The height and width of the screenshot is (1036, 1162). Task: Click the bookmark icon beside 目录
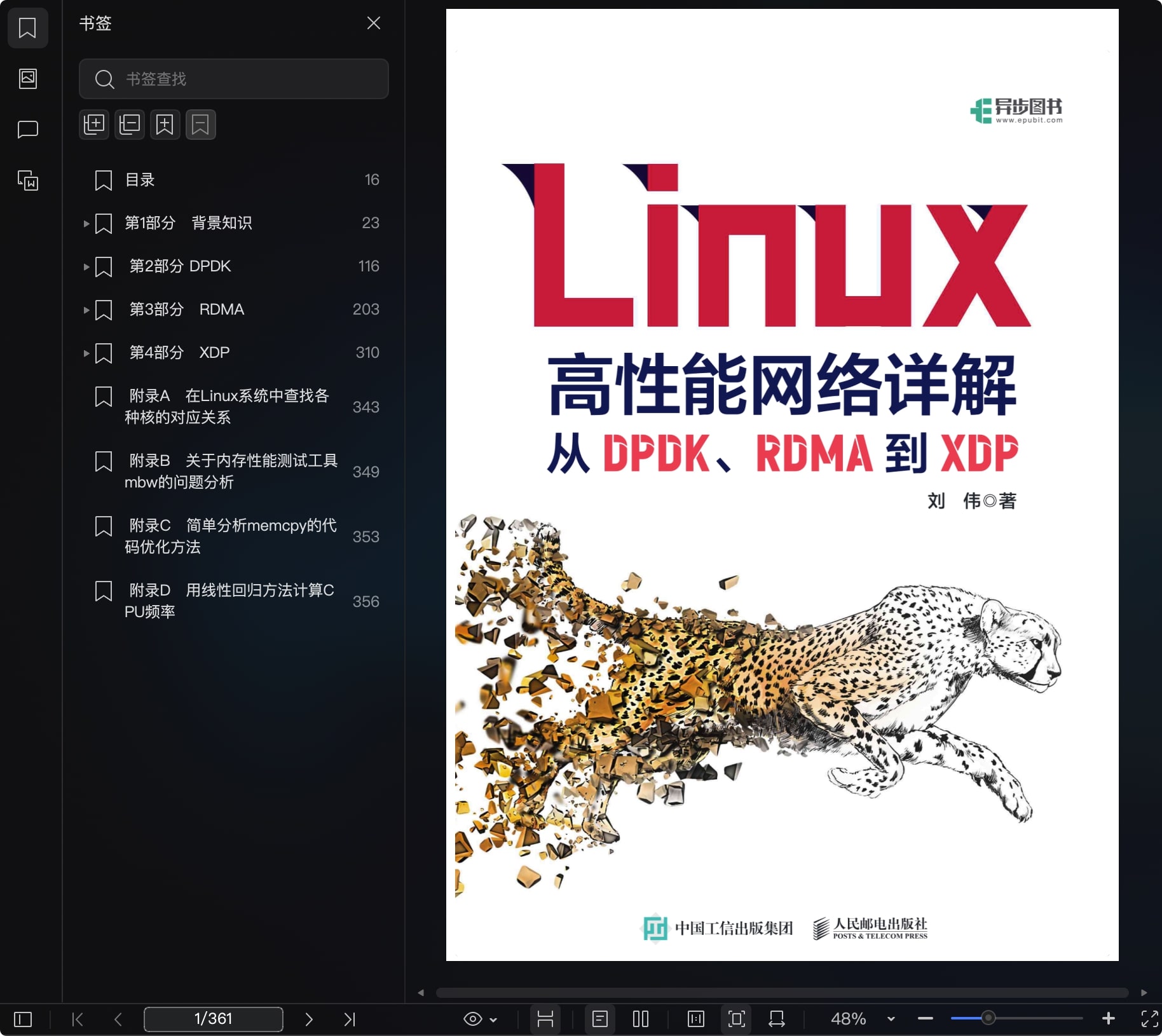click(x=104, y=181)
